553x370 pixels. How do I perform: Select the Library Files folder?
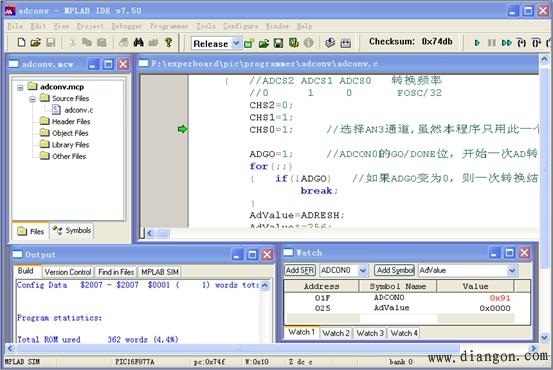(x=65, y=145)
